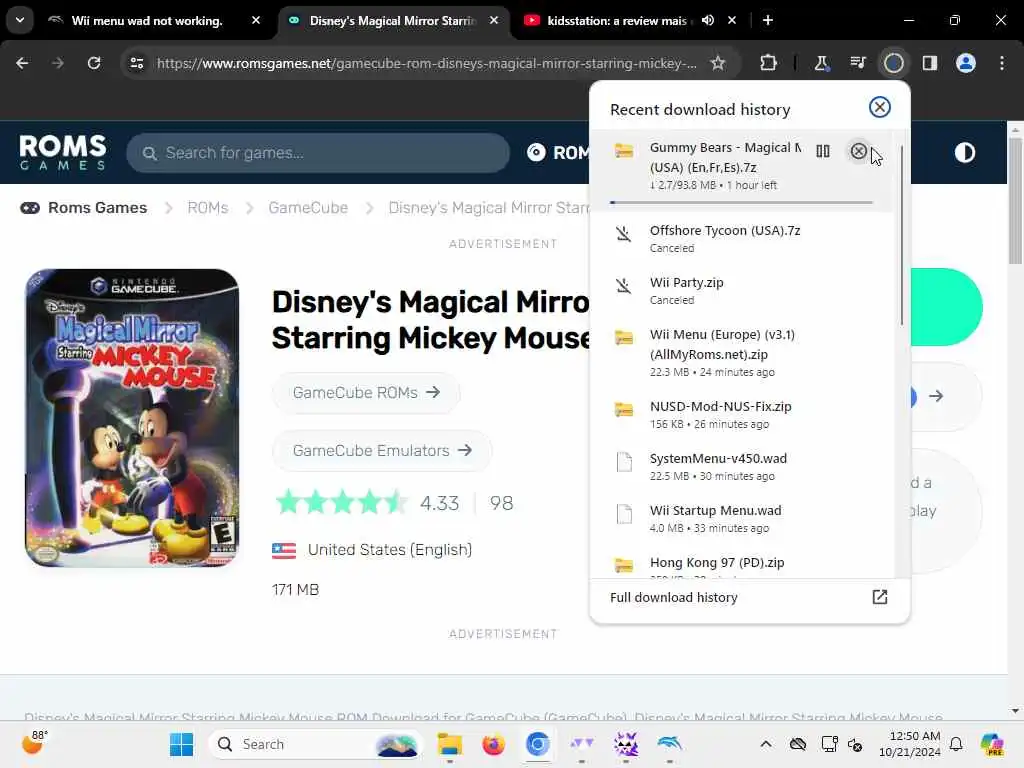Bookmark this page with star icon

click(718, 63)
